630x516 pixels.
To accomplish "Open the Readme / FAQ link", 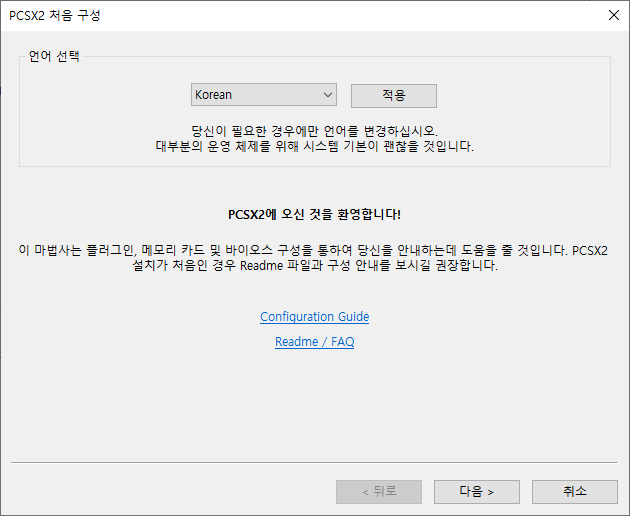I will (315, 342).
